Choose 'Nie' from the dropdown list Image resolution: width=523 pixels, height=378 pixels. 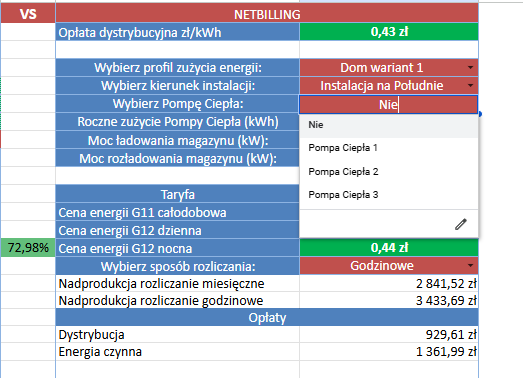point(389,125)
